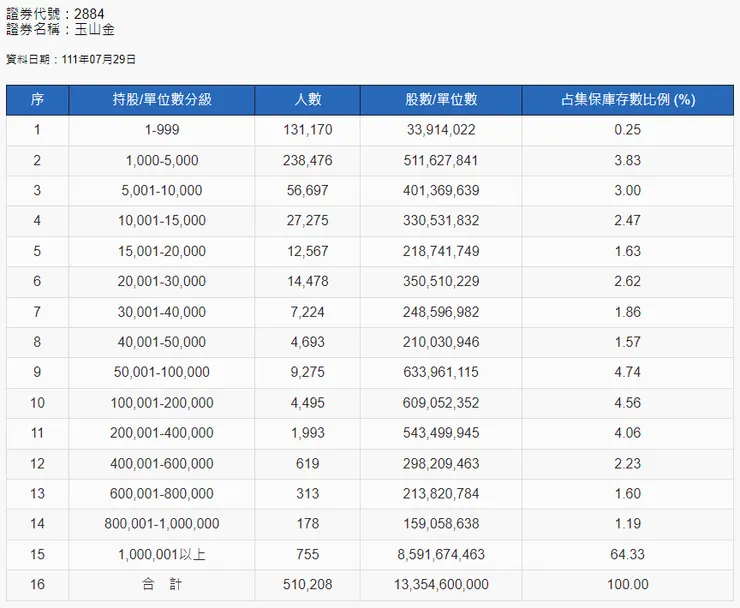Click the 人數 column header
Image resolution: width=740 pixels, height=608 pixels.
point(307,100)
